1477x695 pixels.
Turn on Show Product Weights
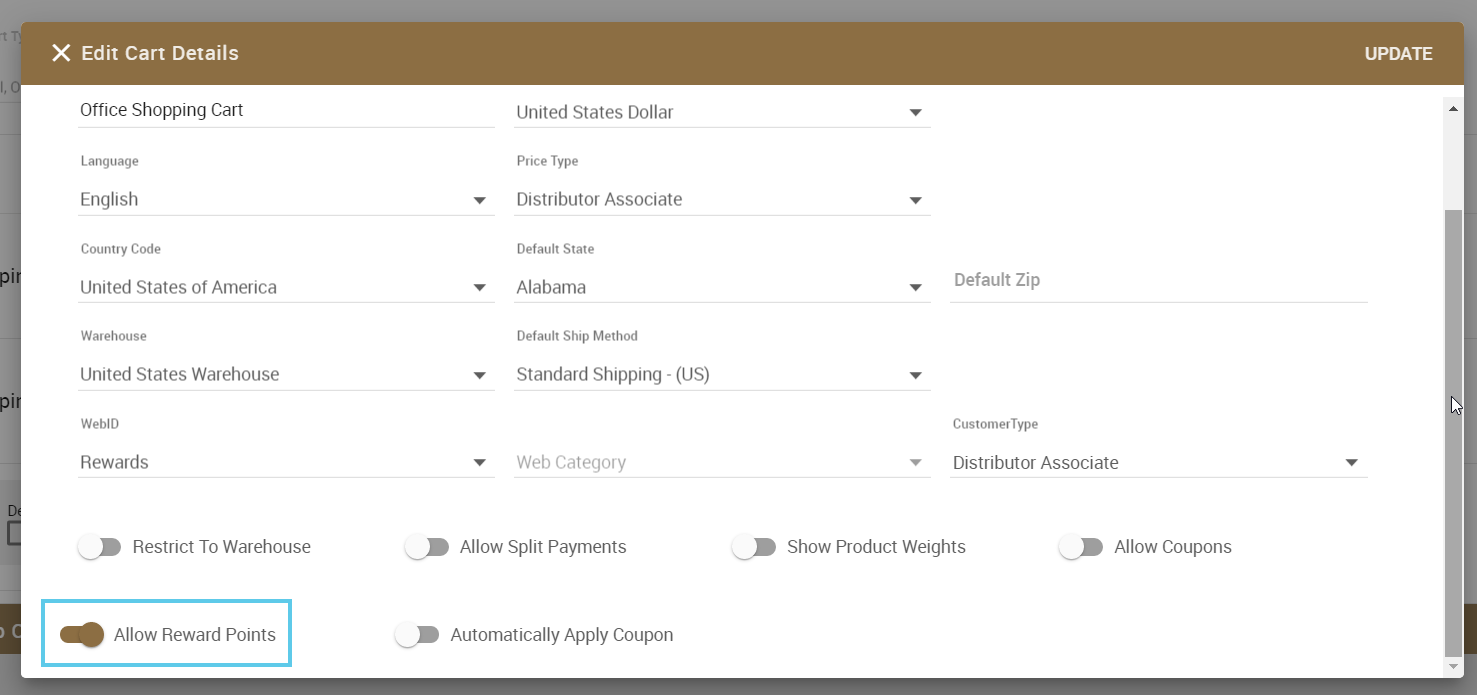click(x=754, y=547)
